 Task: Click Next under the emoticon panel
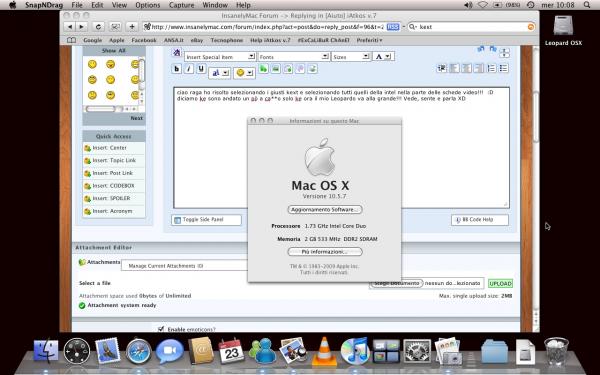click(x=137, y=118)
